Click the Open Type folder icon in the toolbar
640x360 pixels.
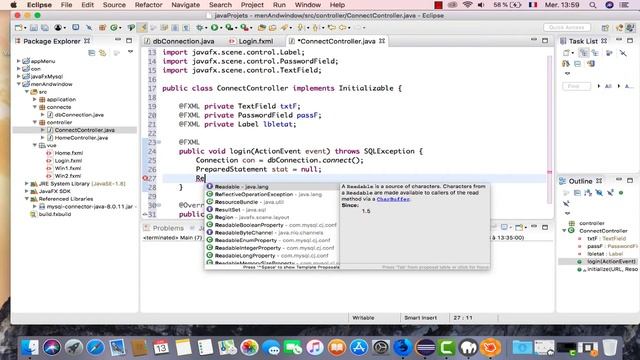pyautogui.click(x=261, y=28)
